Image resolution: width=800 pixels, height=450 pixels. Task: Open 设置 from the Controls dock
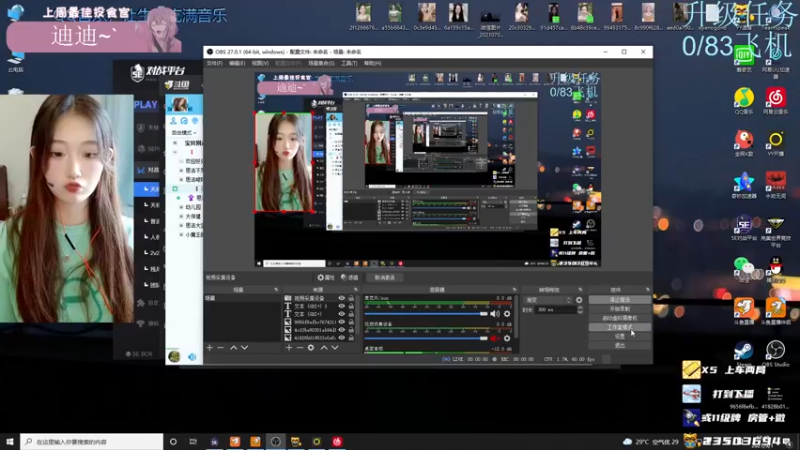pyautogui.click(x=619, y=336)
